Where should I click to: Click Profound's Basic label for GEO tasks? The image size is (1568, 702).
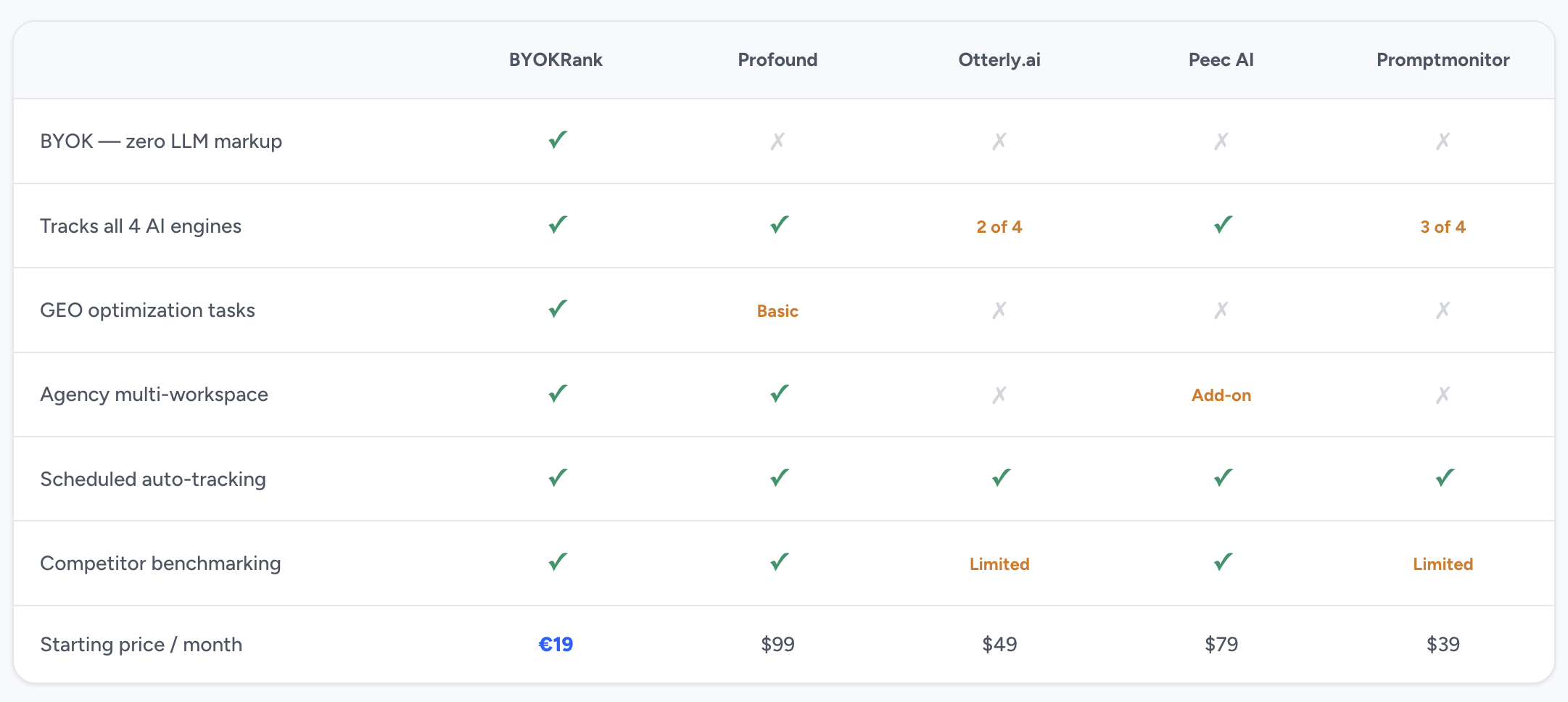click(777, 311)
